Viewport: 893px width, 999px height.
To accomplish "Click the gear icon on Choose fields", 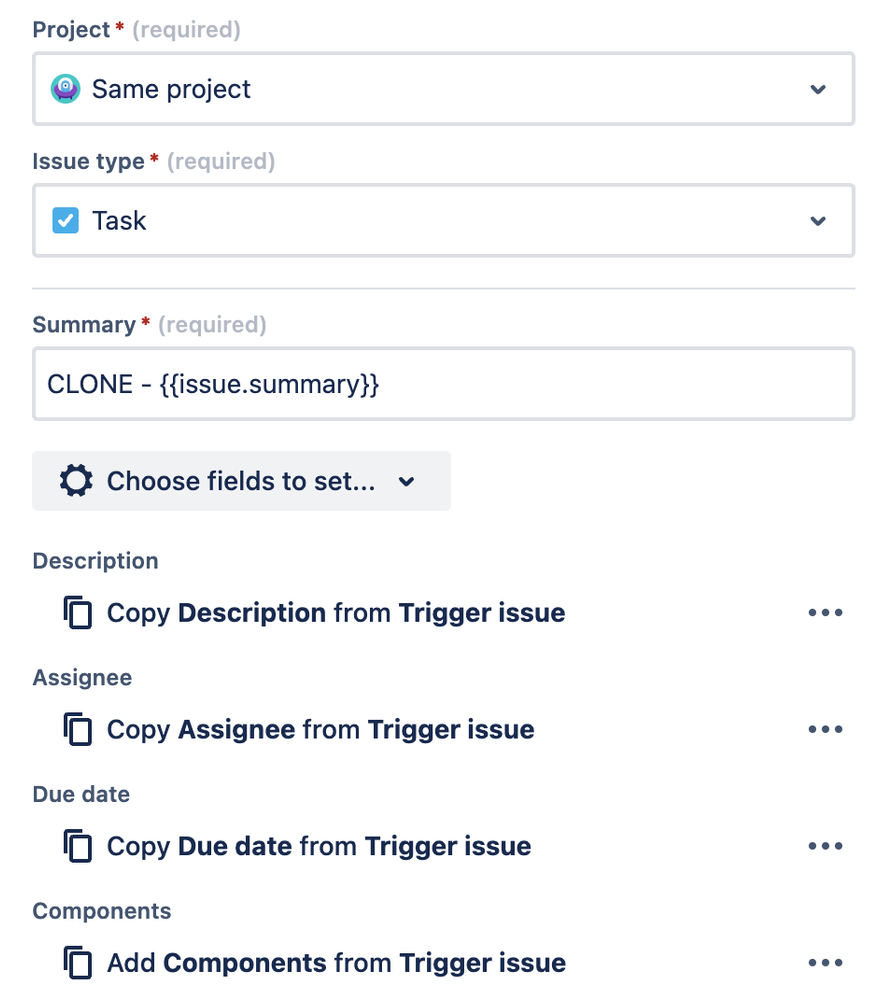I will [x=76, y=480].
